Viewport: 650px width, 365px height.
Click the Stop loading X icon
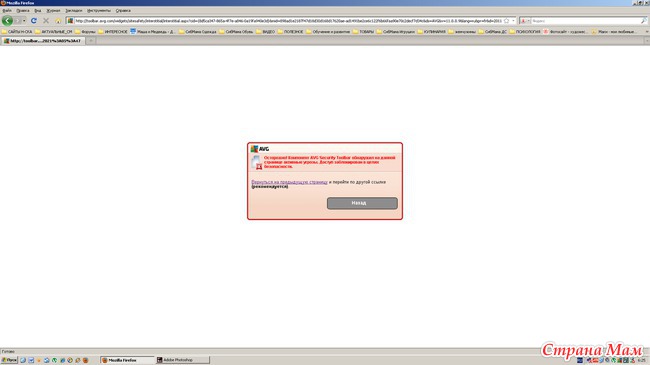(46, 20)
